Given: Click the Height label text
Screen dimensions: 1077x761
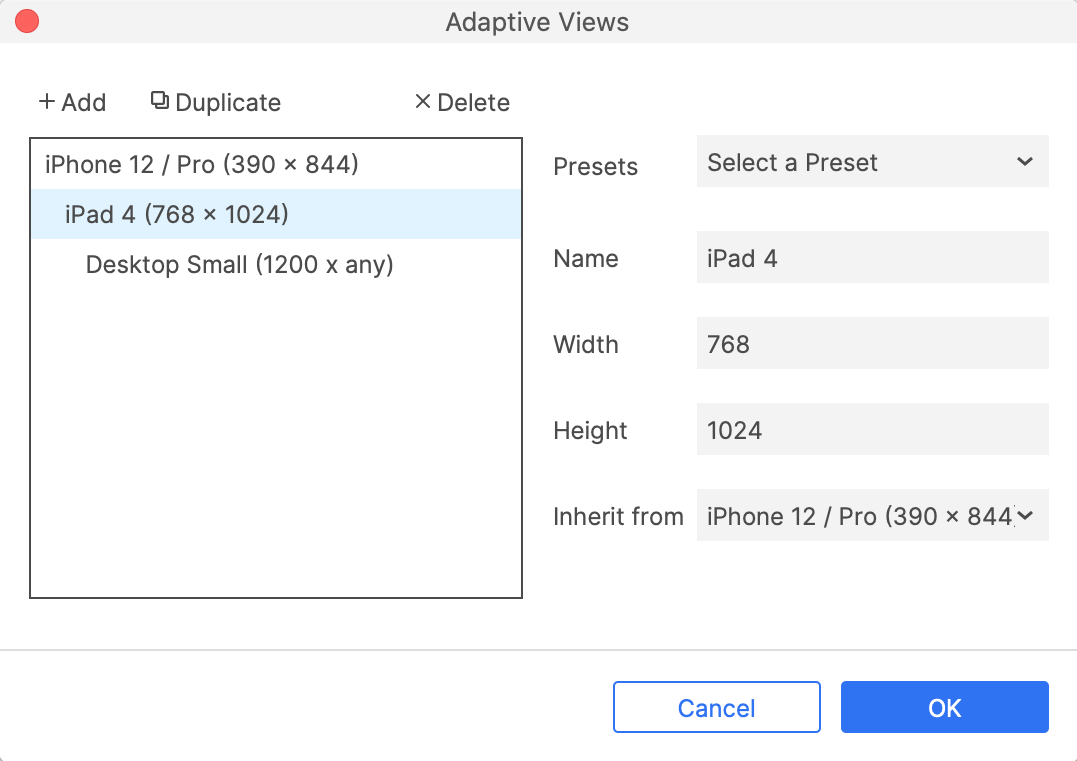Looking at the screenshot, I should (x=590, y=430).
